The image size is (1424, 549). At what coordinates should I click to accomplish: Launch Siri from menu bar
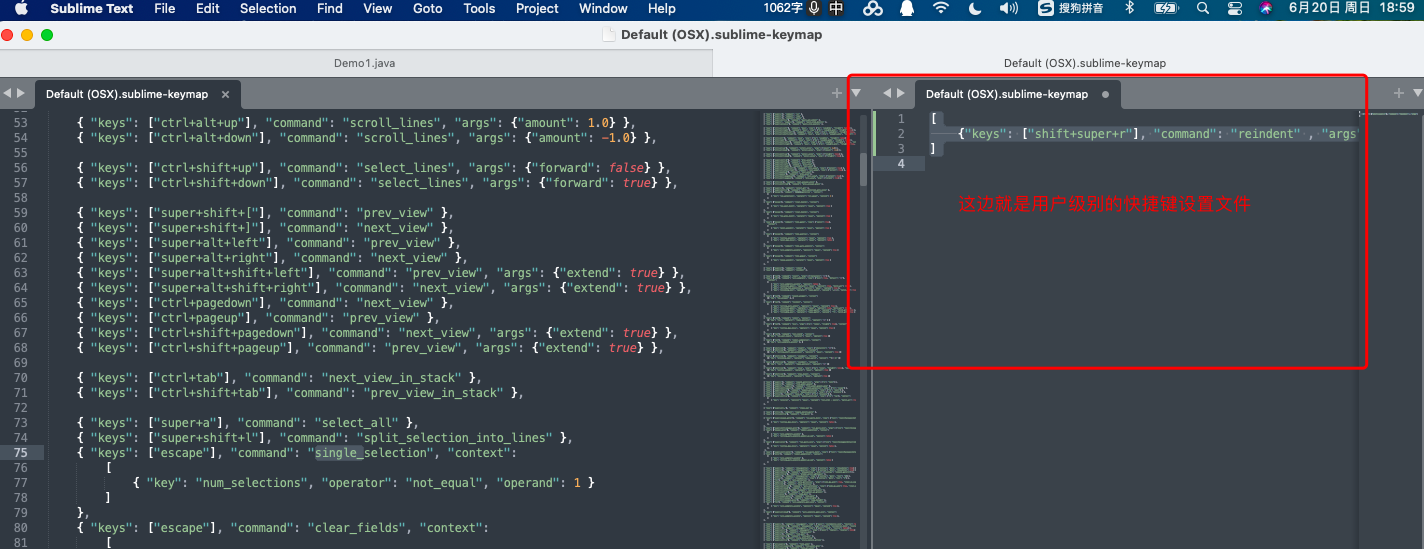1266,8
